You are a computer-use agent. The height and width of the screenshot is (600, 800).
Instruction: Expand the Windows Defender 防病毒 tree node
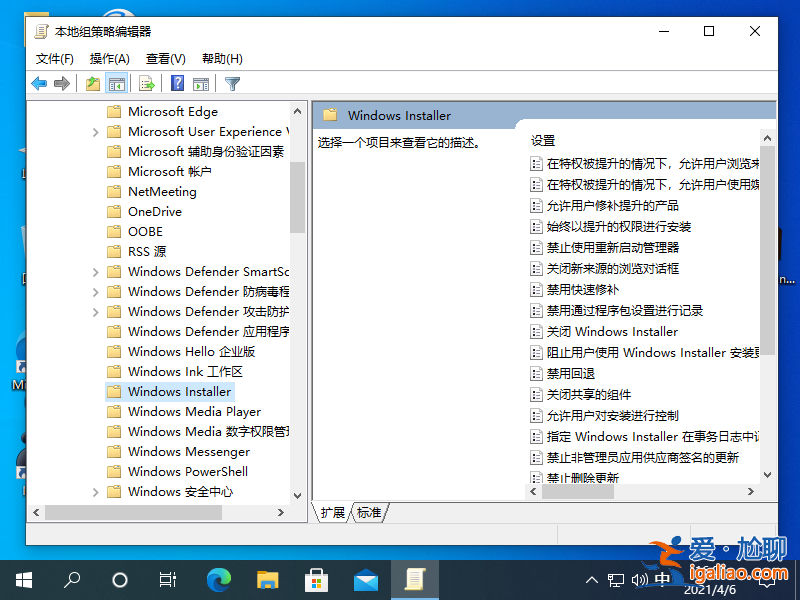click(x=95, y=291)
